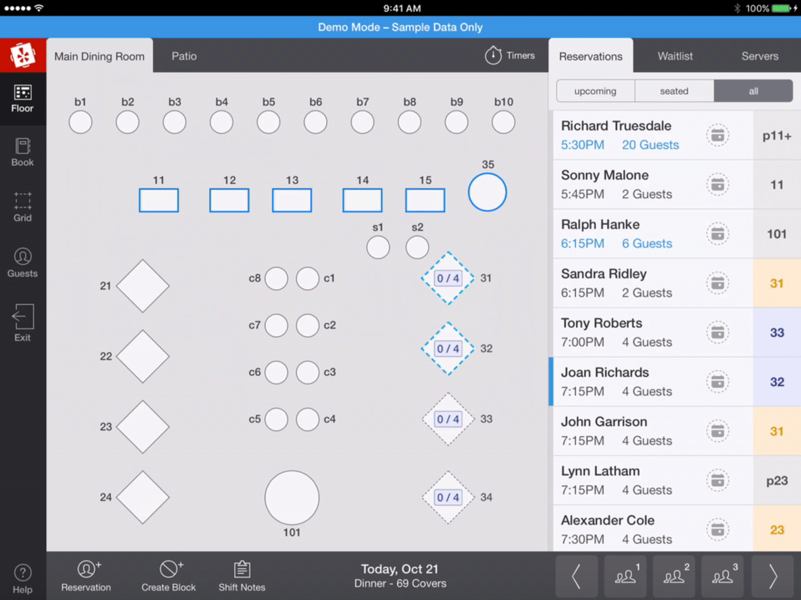Open Help at sidebar bottom

[22, 579]
